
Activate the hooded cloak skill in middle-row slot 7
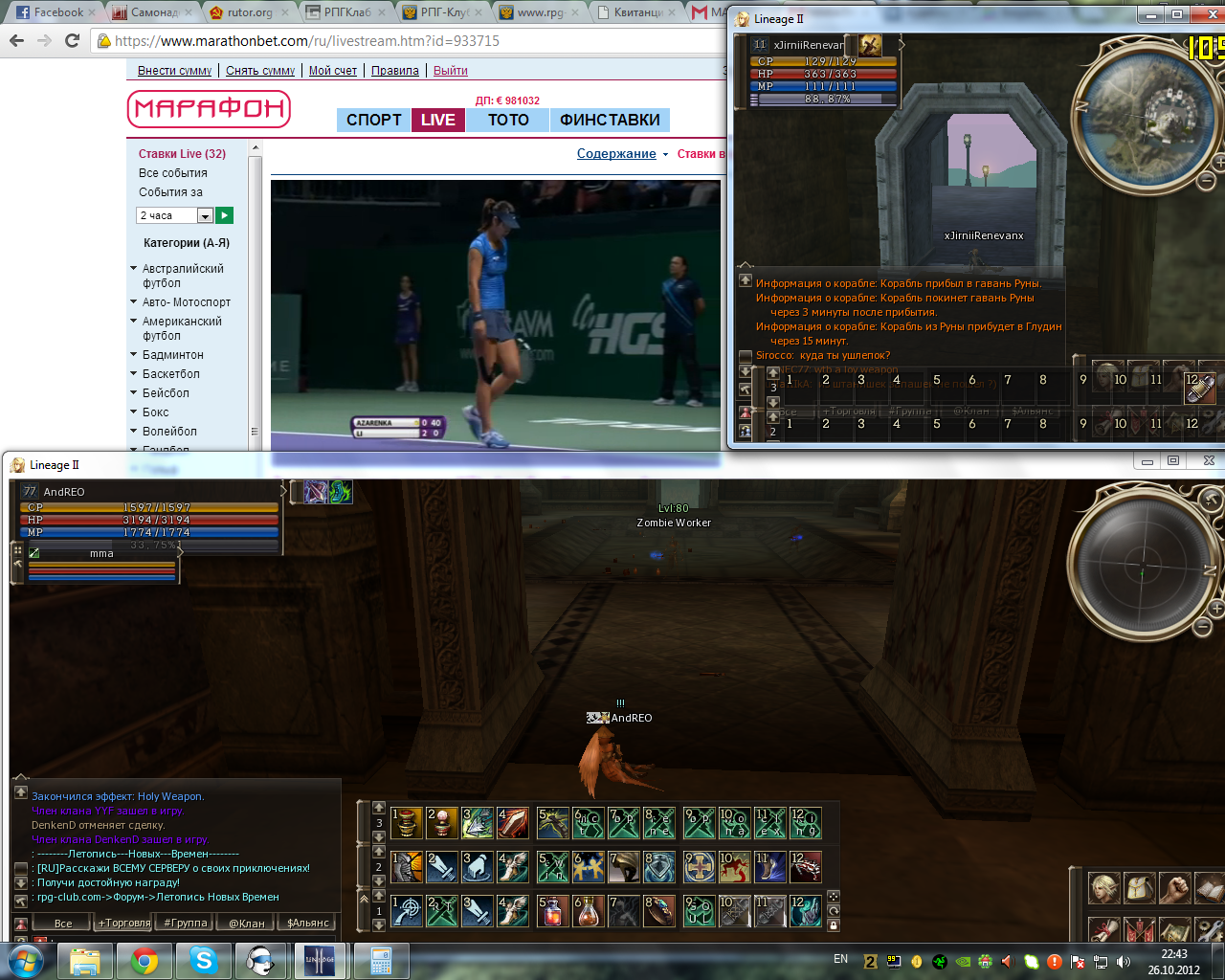click(624, 867)
